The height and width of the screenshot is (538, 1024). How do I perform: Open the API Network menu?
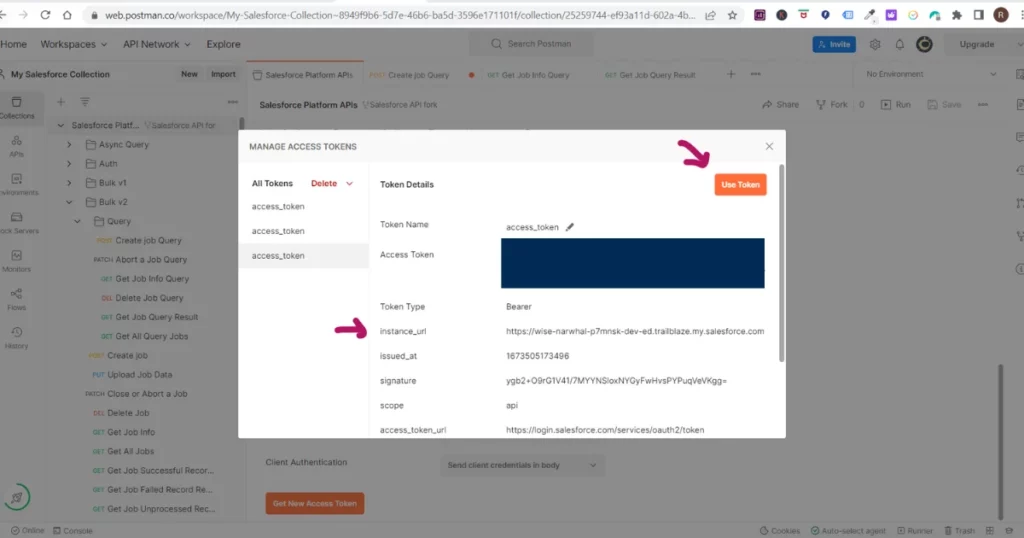[x=157, y=44]
